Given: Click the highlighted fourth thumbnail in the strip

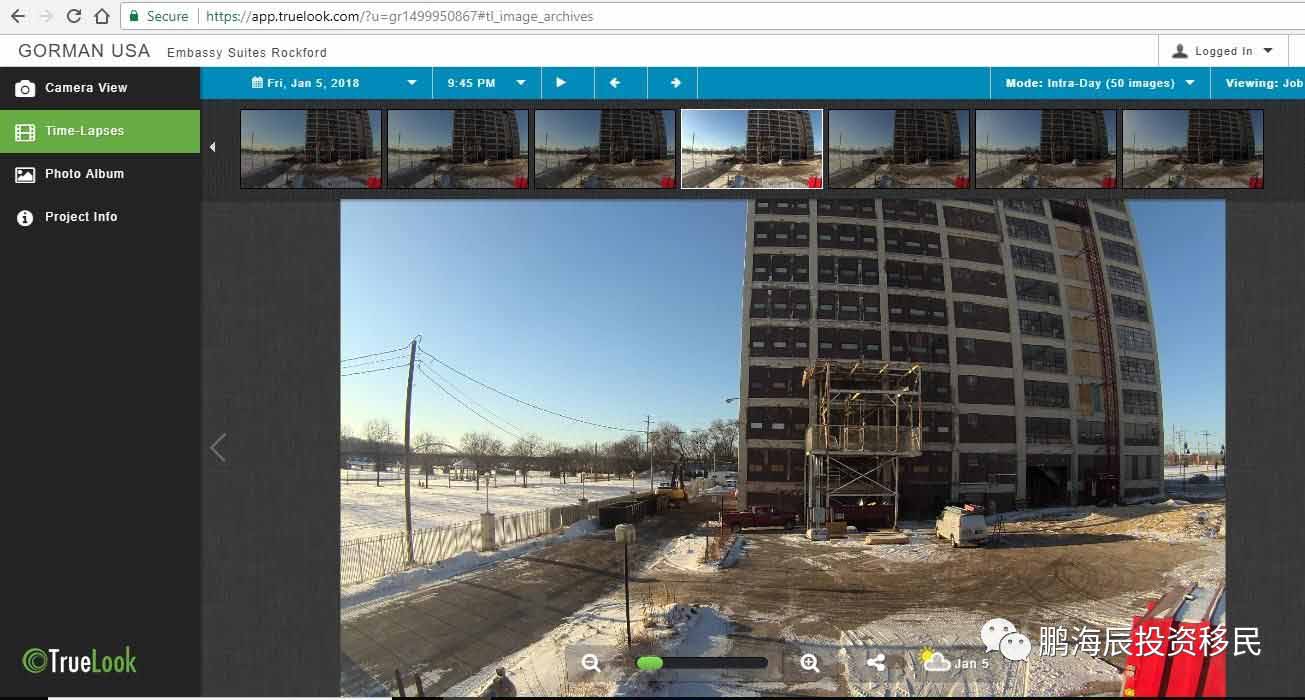Looking at the screenshot, I should click(x=752, y=149).
